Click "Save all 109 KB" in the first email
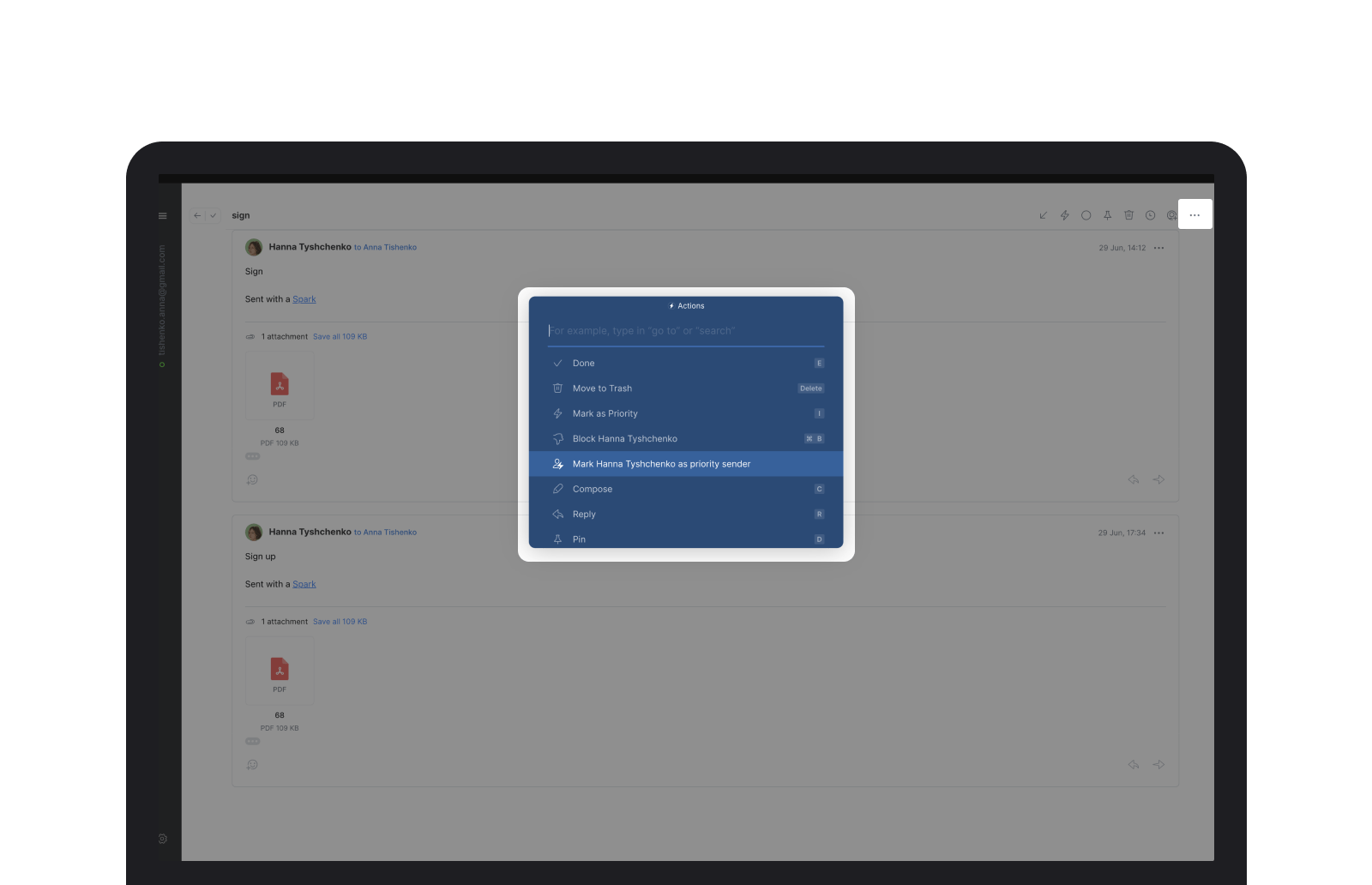This screenshot has width=1372, height=885. [340, 337]
